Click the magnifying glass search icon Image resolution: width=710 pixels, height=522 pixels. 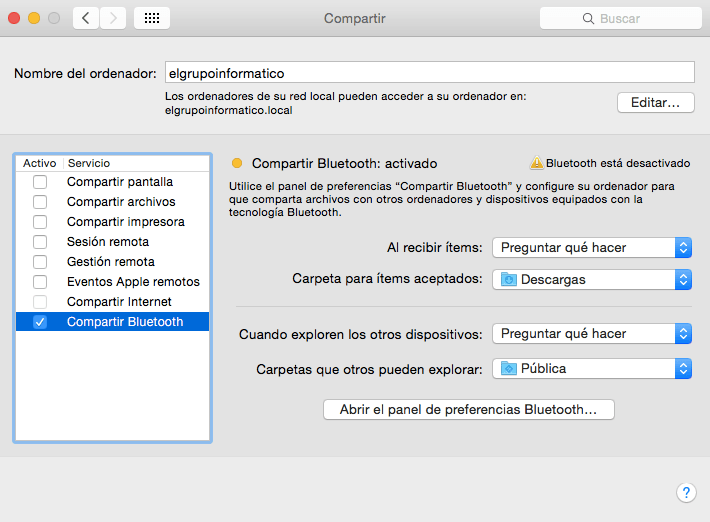click(x=588, y=19)
